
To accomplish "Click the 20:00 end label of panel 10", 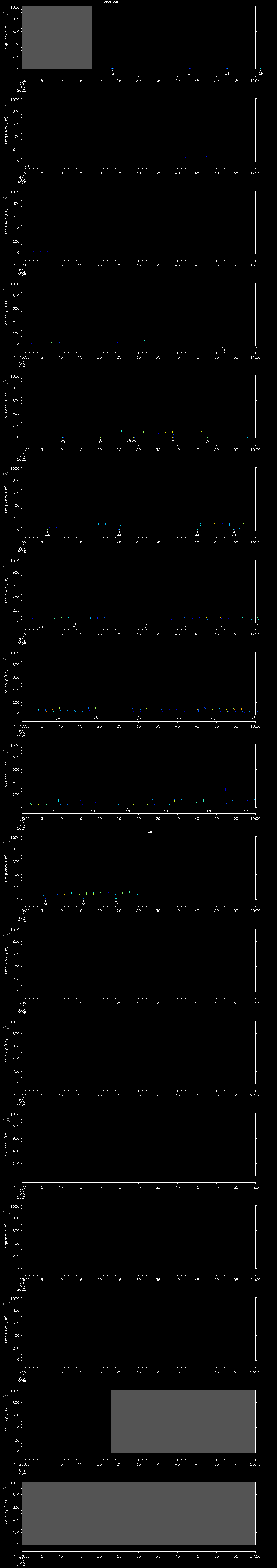I will [255, 910].
